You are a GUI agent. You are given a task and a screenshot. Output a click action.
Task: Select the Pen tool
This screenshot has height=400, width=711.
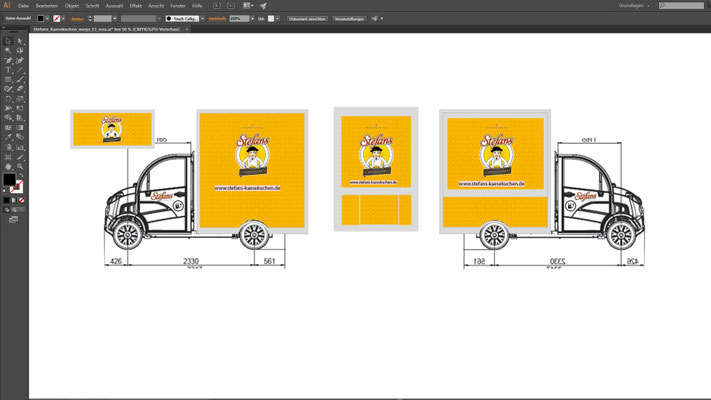pos(8,60)
